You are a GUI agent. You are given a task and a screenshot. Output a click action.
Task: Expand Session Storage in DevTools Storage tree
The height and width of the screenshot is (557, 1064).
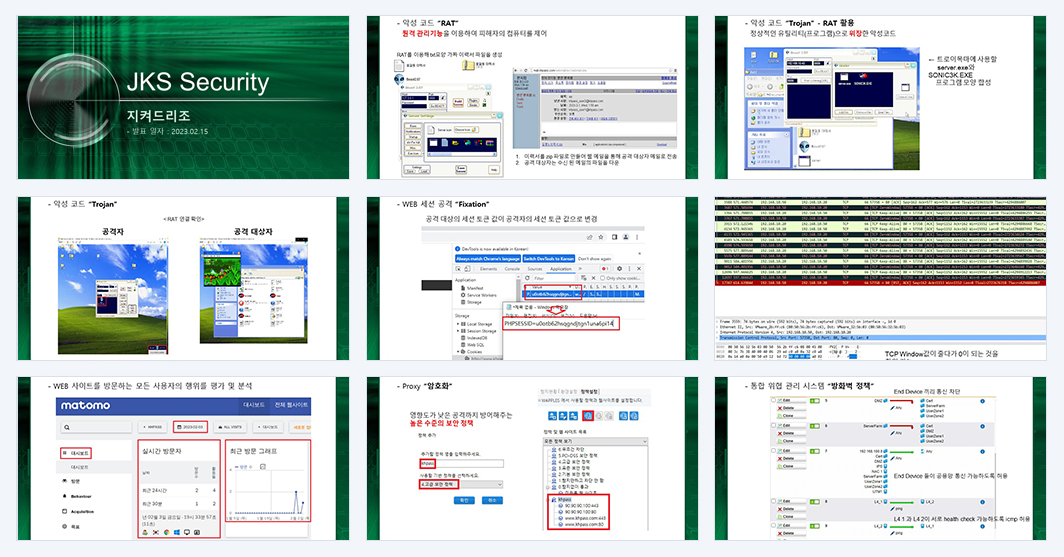tap(458, 330)
